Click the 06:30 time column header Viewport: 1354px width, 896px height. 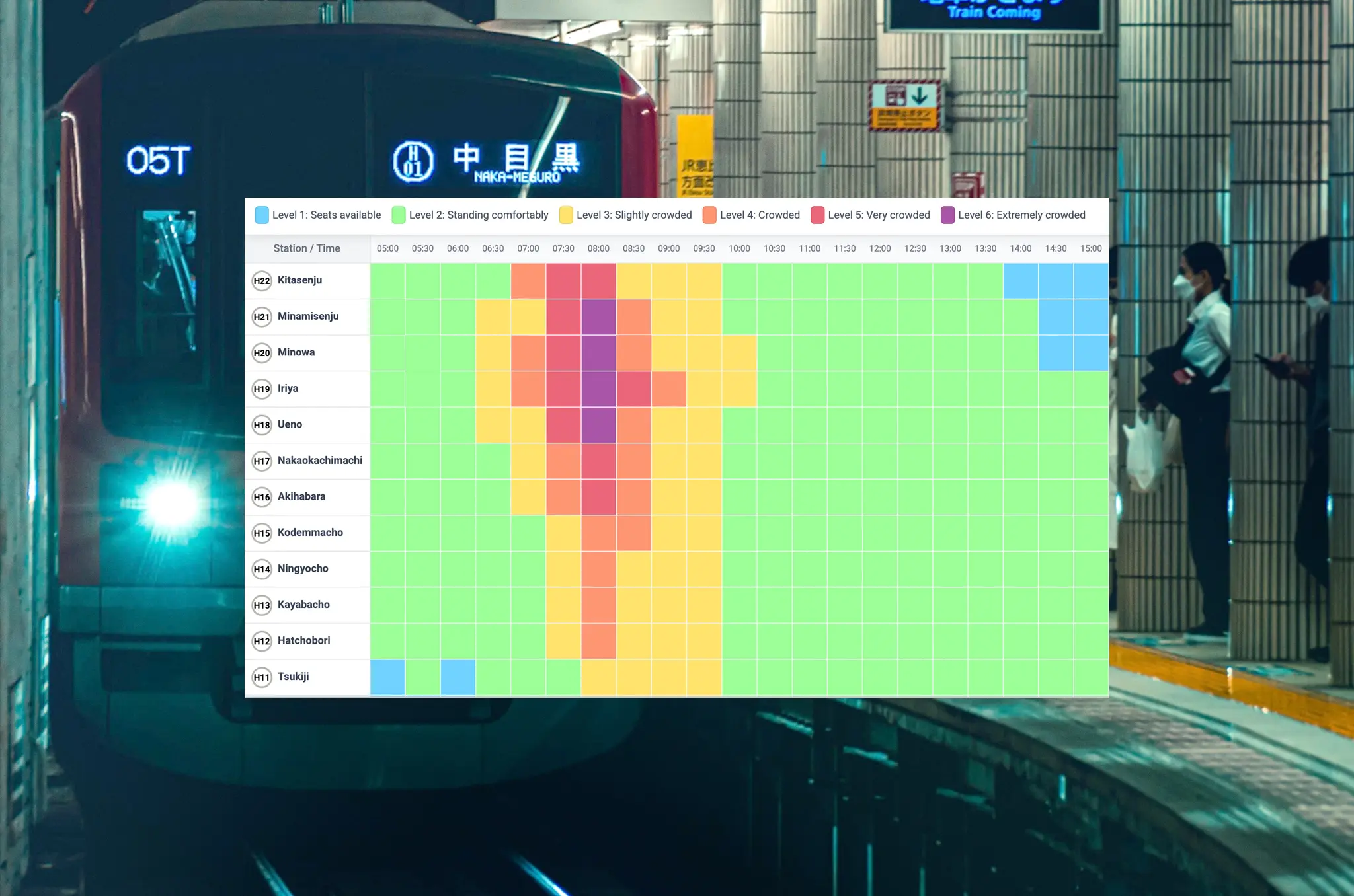click(493, 248)
